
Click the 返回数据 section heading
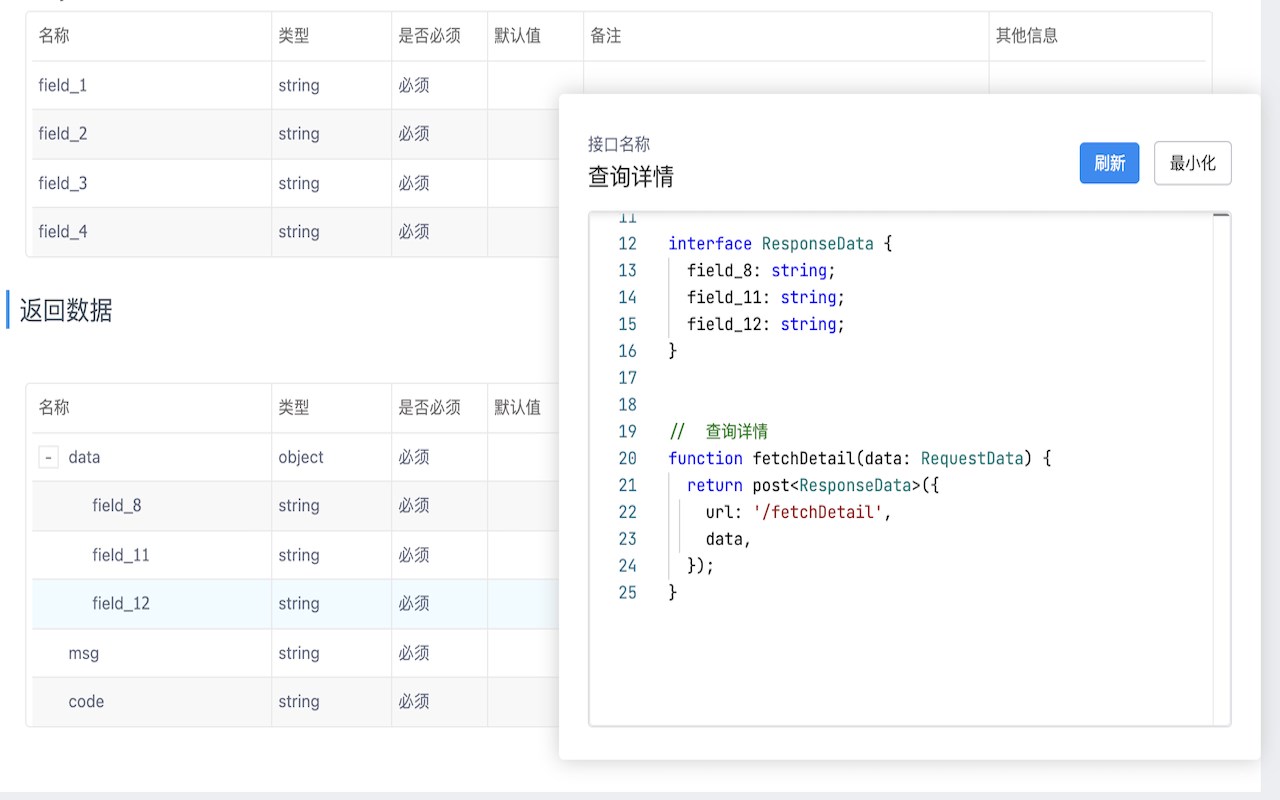click(x=66, y=311)
